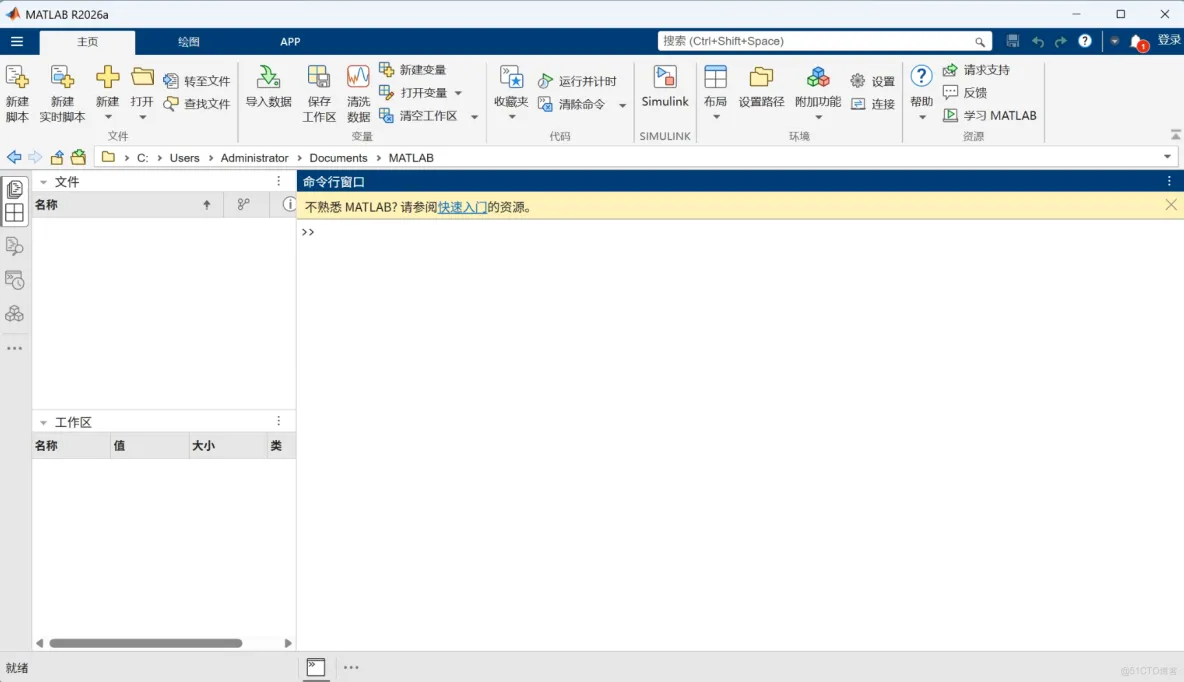Click the Command History sidebar icon
The width and height of the screenshot is (1184, 682).
pyautogui.click(x=14, y=280)
